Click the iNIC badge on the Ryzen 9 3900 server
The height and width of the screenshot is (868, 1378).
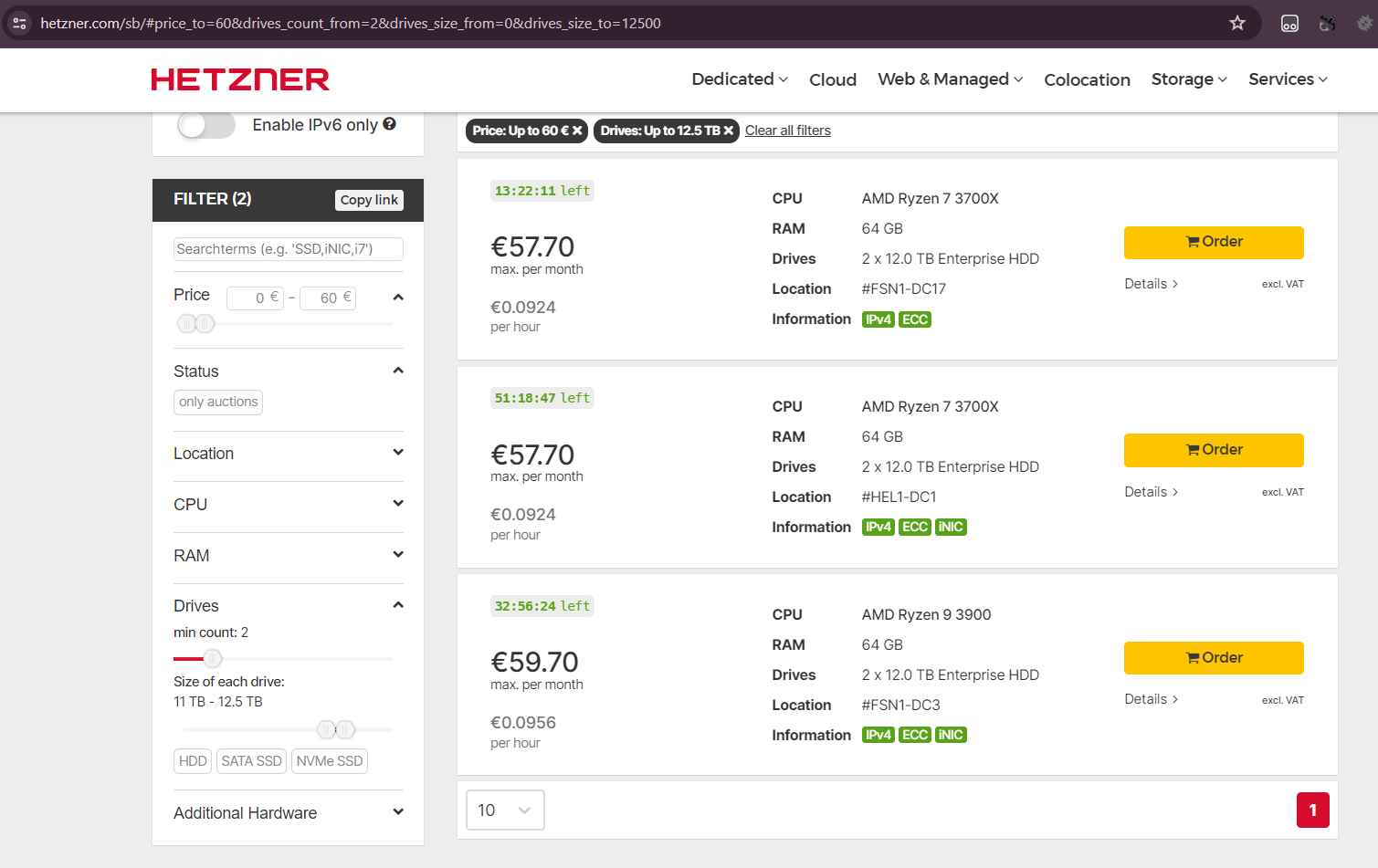click(951, 735)
